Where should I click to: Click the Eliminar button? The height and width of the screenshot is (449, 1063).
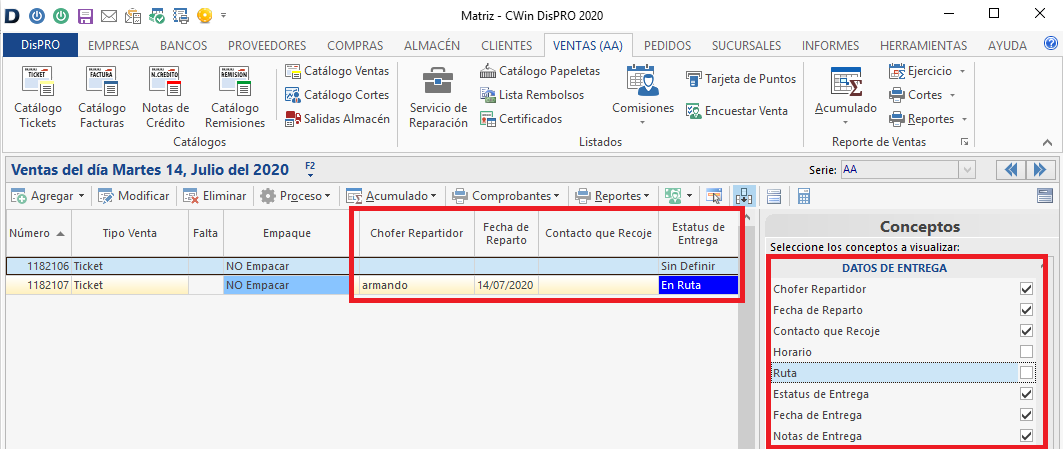(x=215, y=196)
